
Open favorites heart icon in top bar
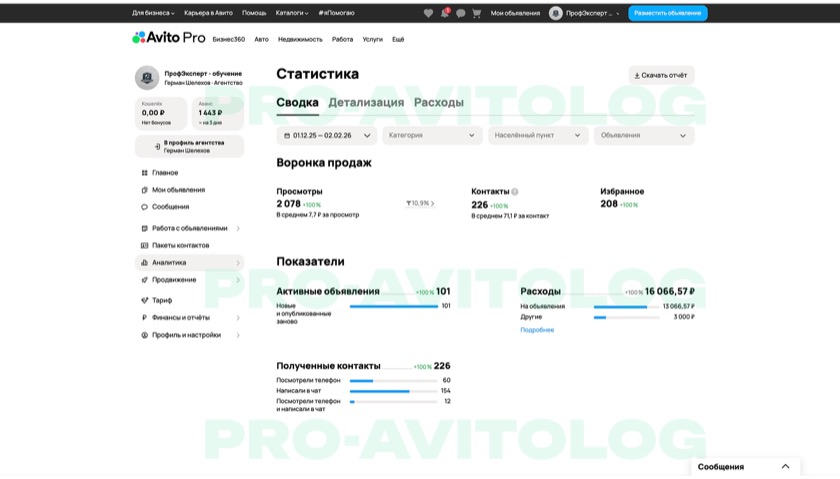coord(428,13)
